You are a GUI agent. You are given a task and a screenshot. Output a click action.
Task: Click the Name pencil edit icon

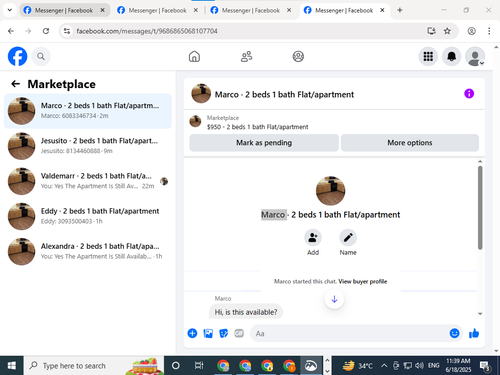[x=348, y=238]
